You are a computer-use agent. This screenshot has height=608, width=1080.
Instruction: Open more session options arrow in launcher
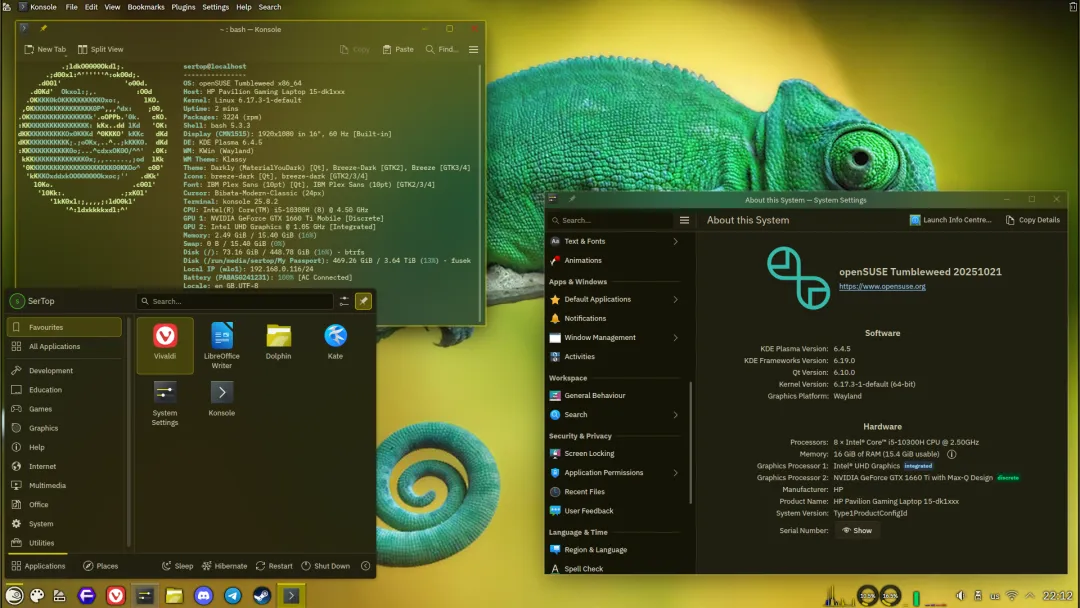click(x=366, y=566)
